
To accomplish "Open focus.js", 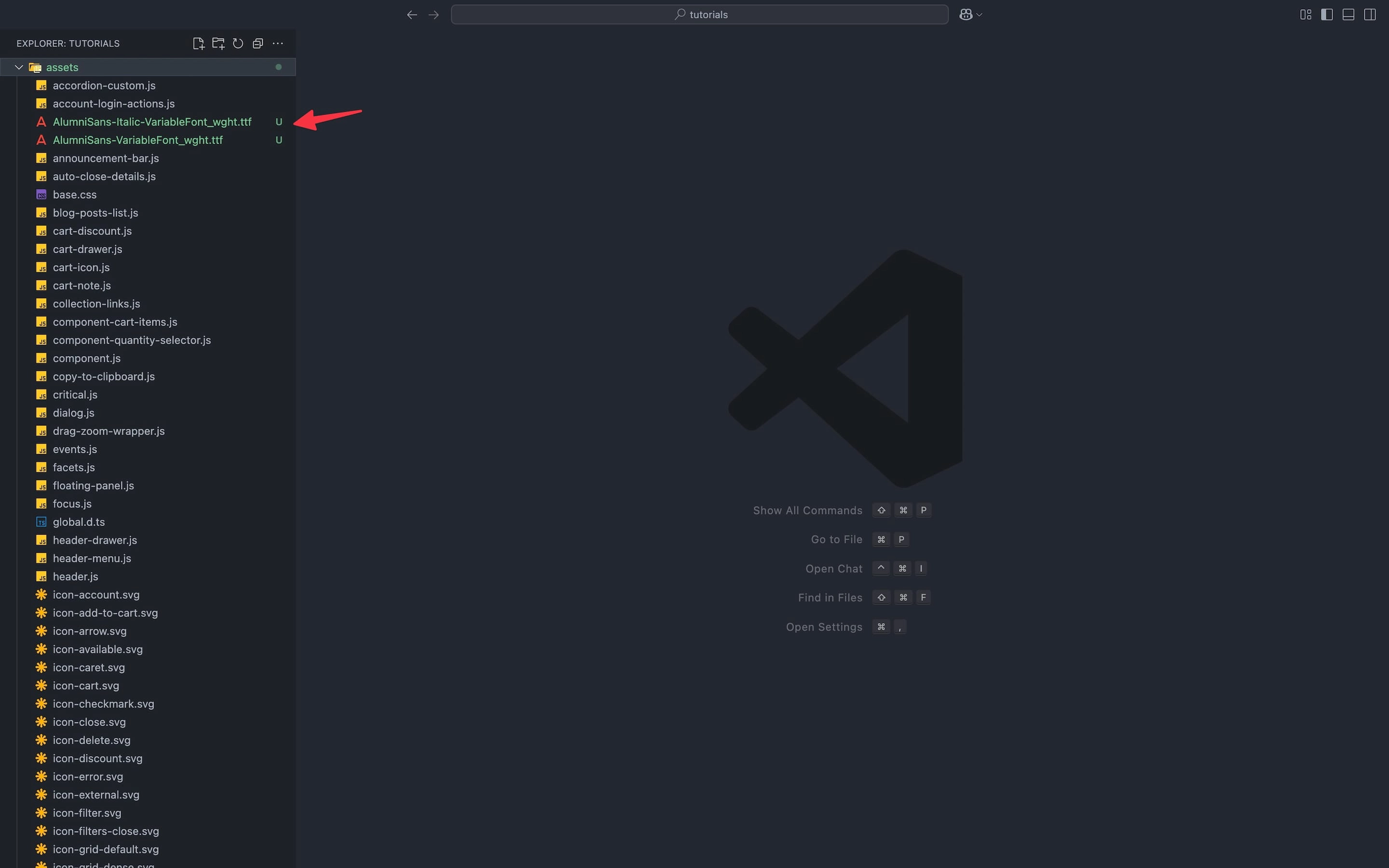I will (148, 503).
